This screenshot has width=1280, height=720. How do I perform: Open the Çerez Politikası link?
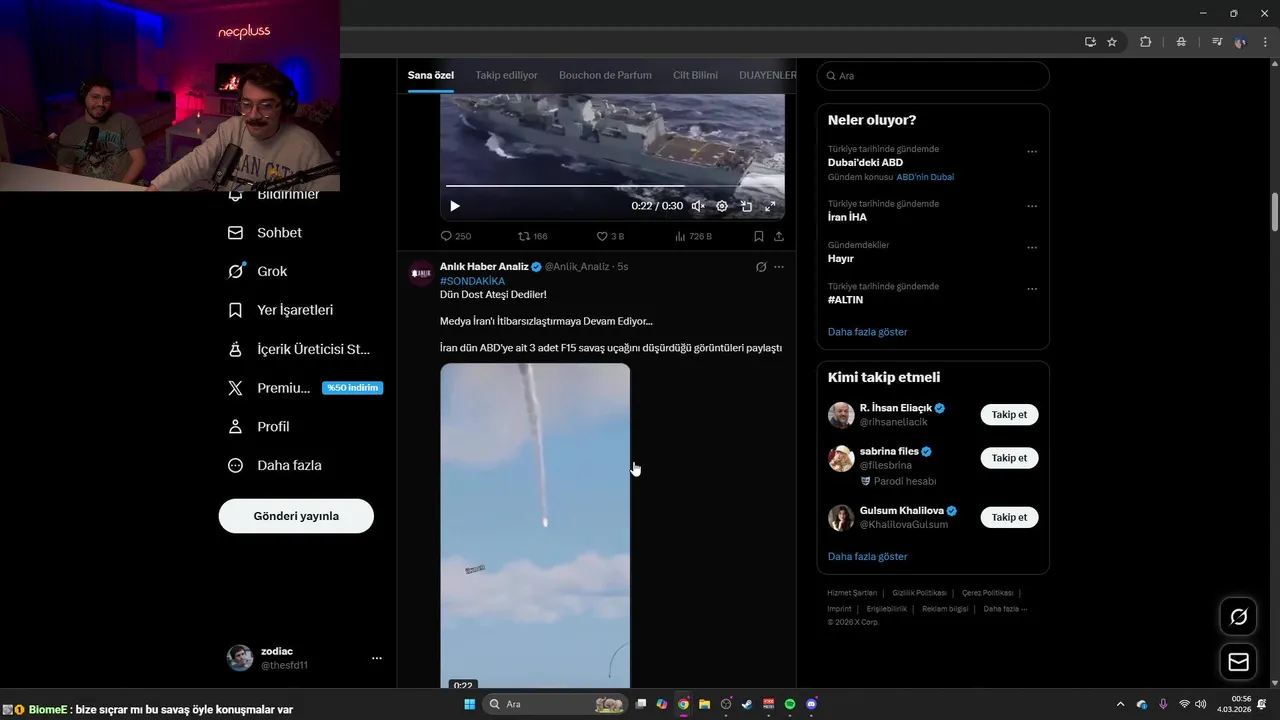click(x=987, y=593)
